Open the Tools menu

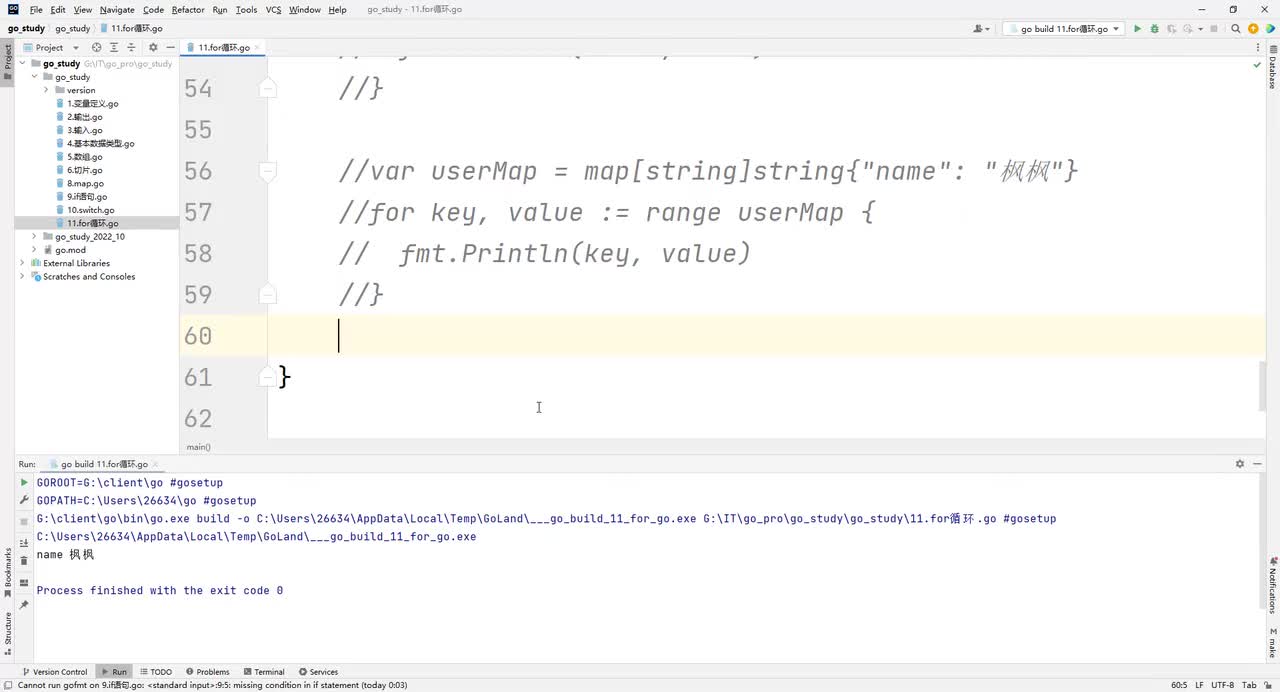pyautogui.click(x=246, y=9)
